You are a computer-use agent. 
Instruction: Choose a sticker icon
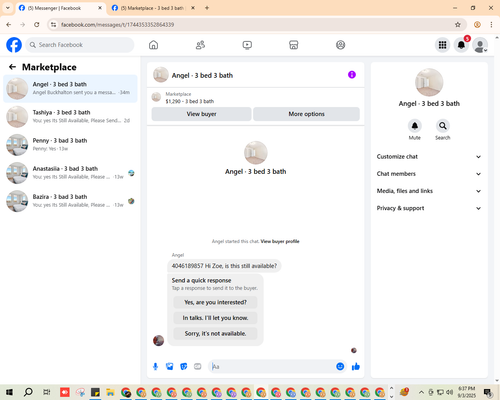[x=184, y=367]
